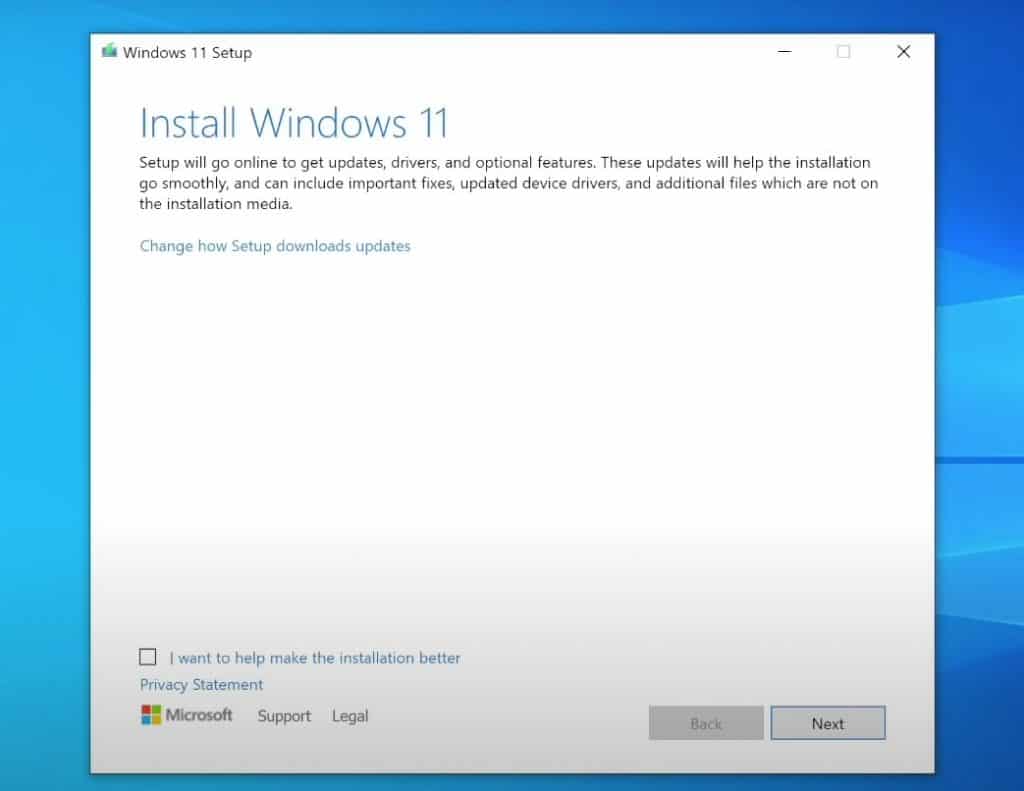This screenshot has height=791, width=1024.
Task: Click the Support link
Action: [283, 716]
